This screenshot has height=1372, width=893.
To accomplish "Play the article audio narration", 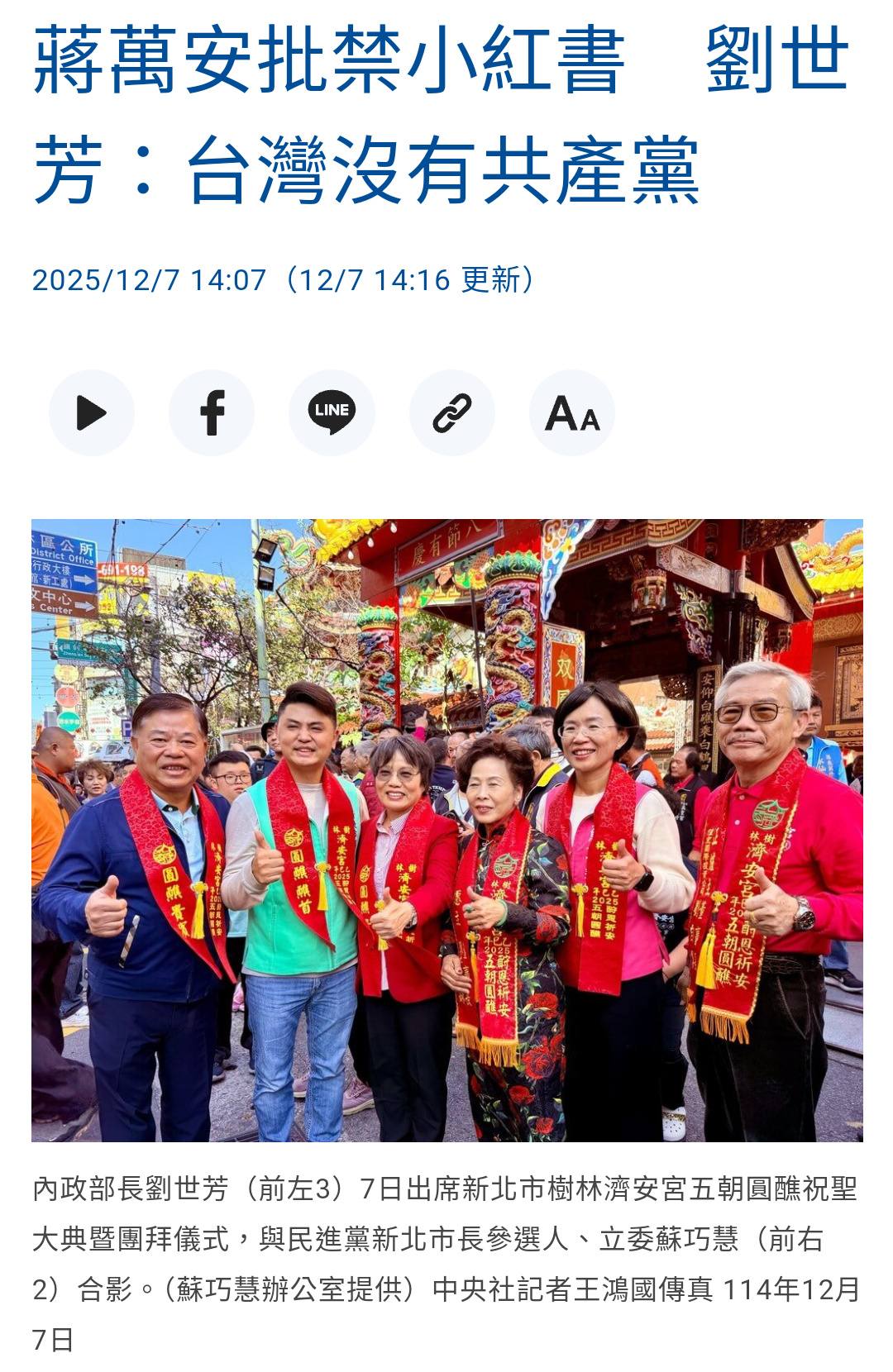I will pos(92,412).
